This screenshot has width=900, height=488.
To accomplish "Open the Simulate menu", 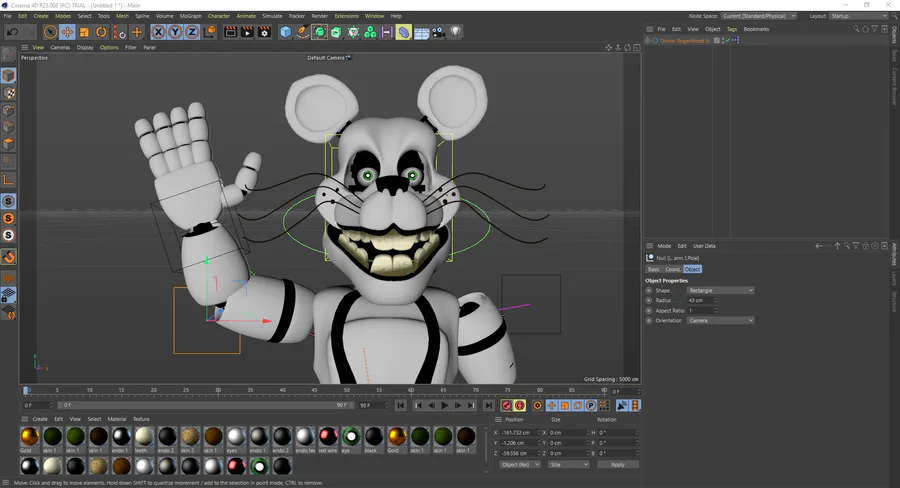I will coord(272,16).
